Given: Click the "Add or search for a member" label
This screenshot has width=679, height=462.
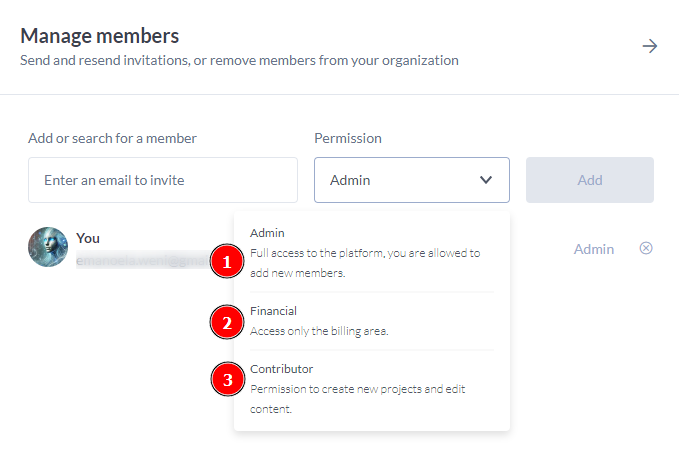Looking at the screenshot, I should coord(112,138).
